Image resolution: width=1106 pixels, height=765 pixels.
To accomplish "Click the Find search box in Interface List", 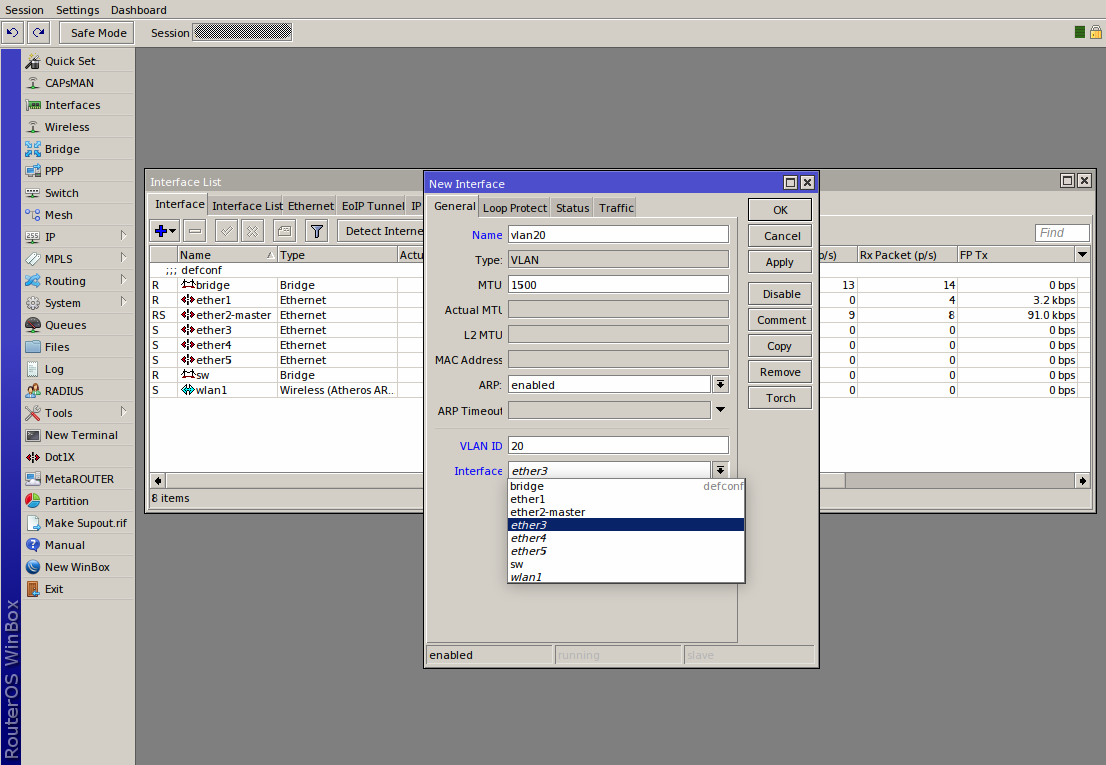I will (1061, 233).
